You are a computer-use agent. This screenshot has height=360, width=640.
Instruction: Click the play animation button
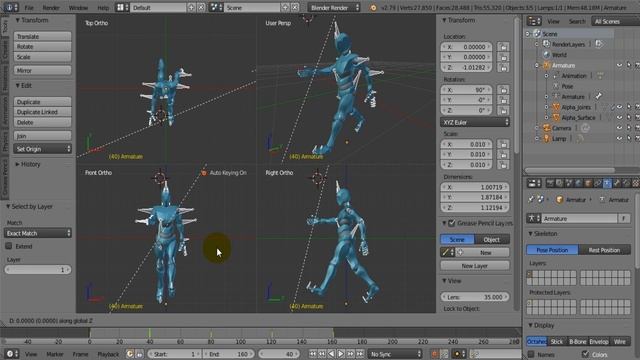point(341,354)
